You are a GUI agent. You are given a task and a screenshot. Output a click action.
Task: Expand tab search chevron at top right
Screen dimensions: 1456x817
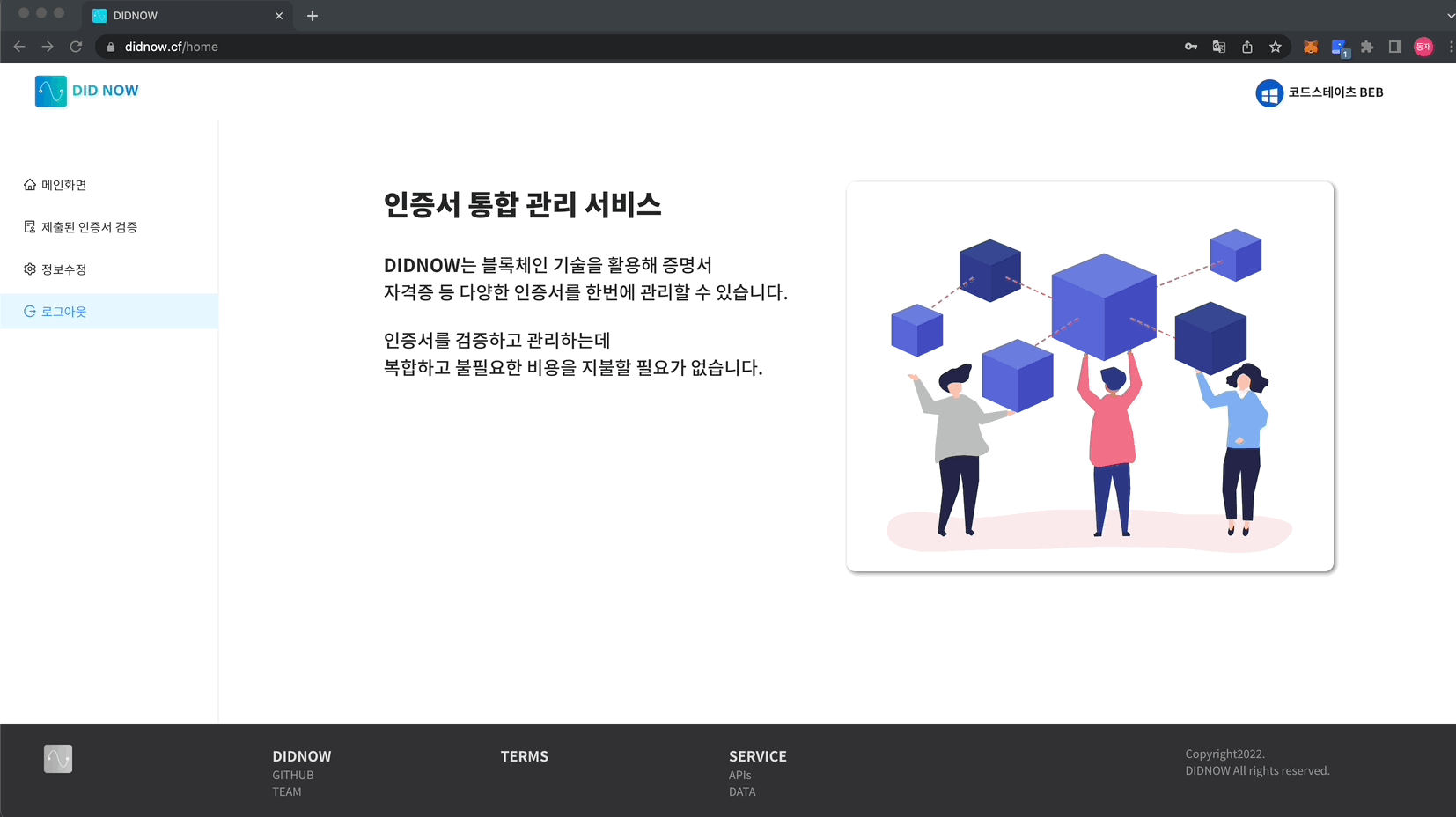coord(1450,16)
